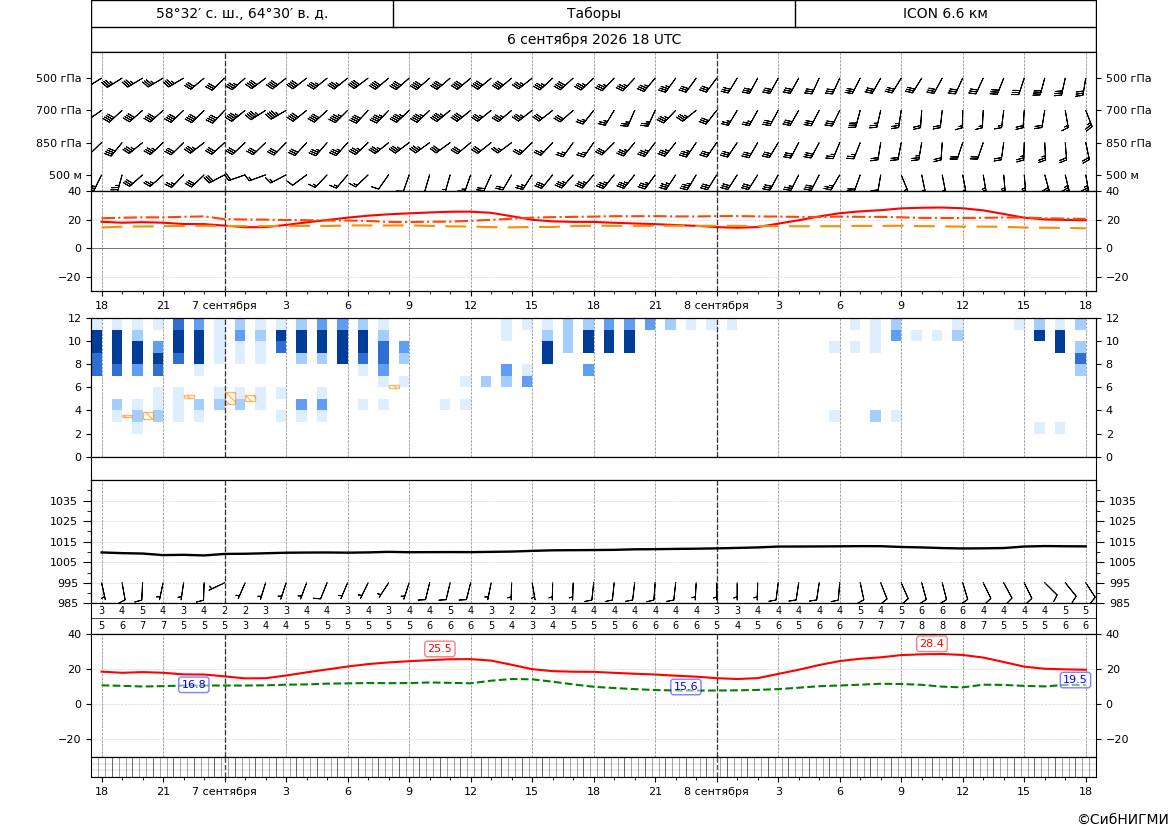
Task: Click the Таборы location title cell
Action: (x=593, y=13)
